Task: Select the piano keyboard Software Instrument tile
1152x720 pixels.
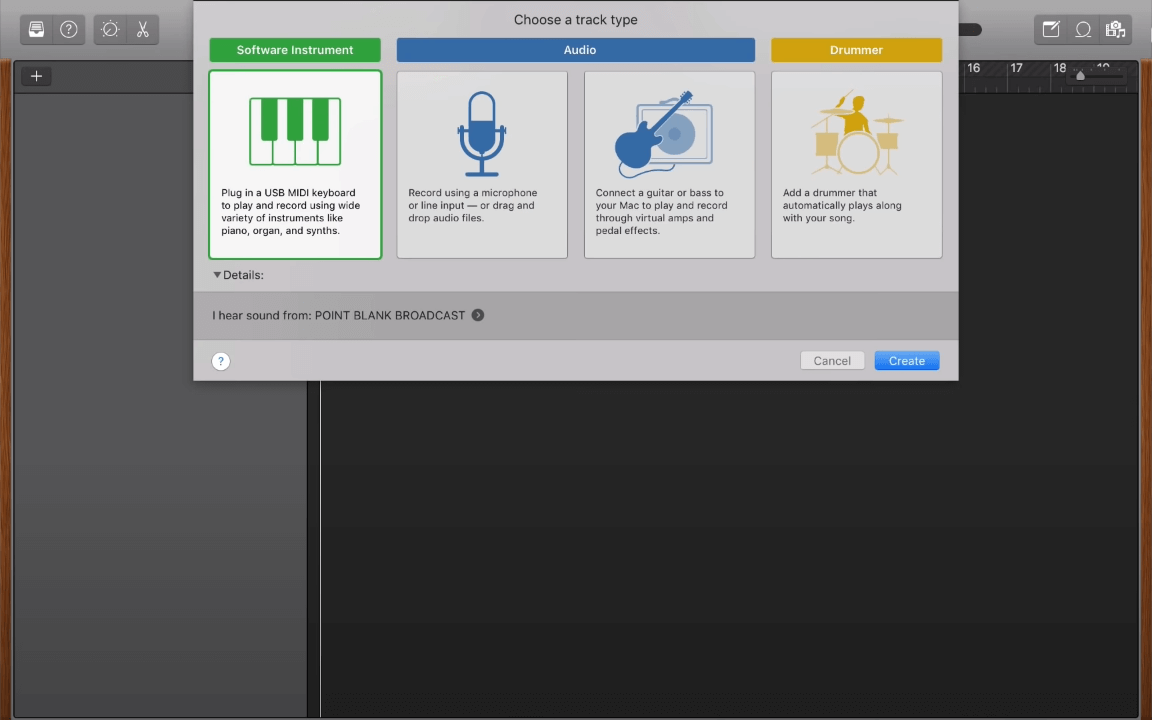Action: point(295,165)
